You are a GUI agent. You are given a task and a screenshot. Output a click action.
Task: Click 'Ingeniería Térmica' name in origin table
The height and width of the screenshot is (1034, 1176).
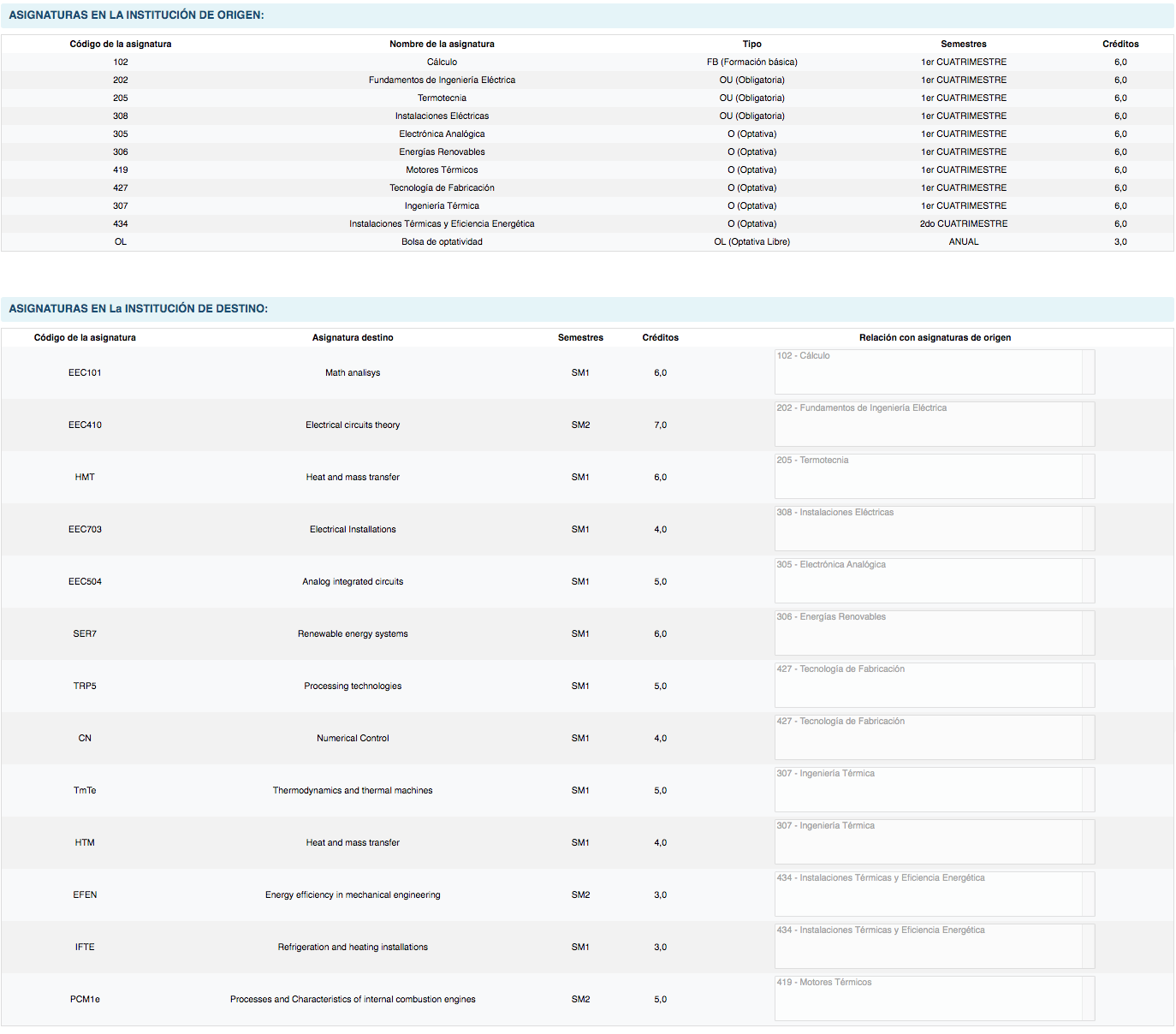point(442,205)
